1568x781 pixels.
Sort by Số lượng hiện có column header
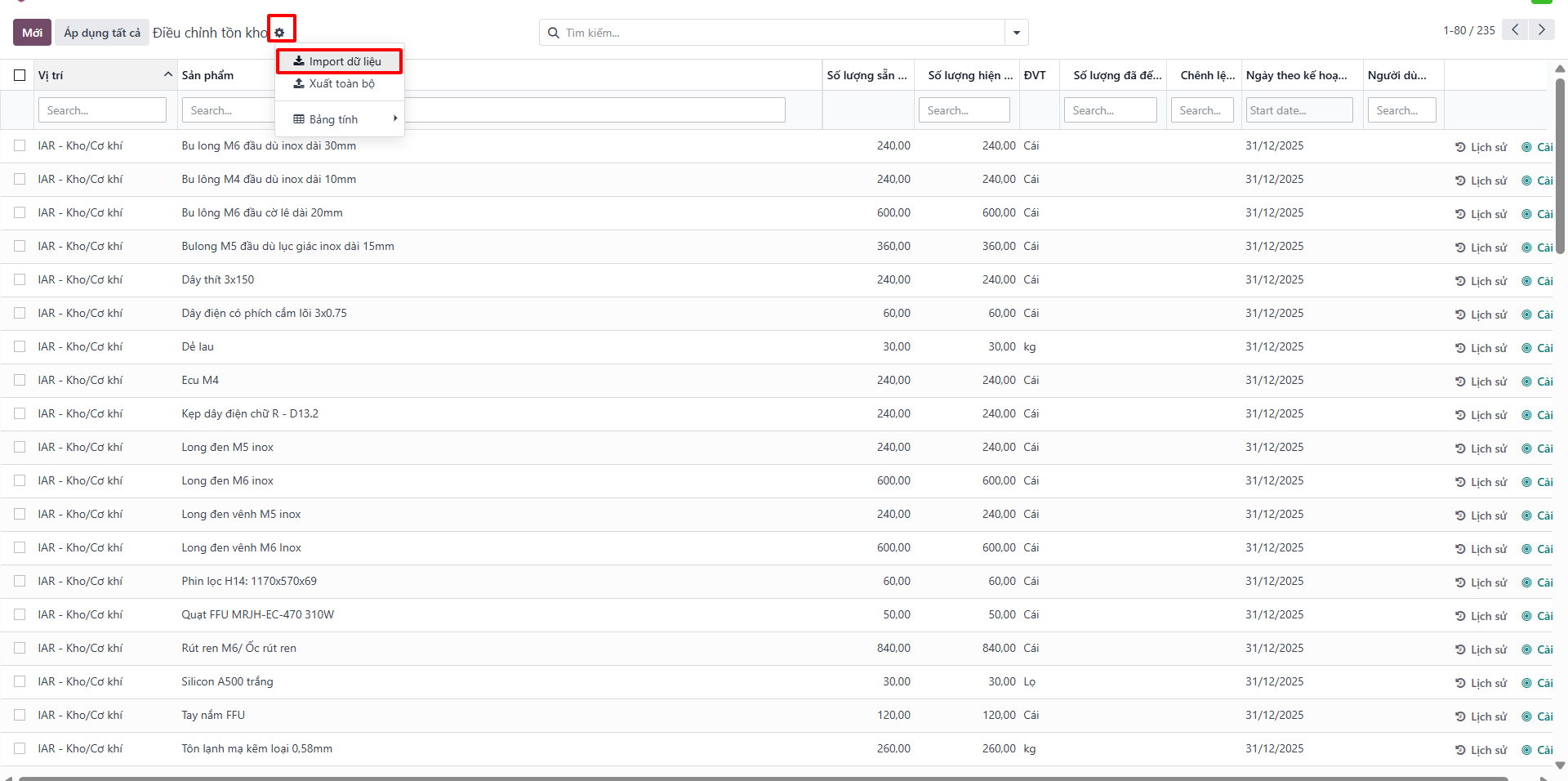967,75
